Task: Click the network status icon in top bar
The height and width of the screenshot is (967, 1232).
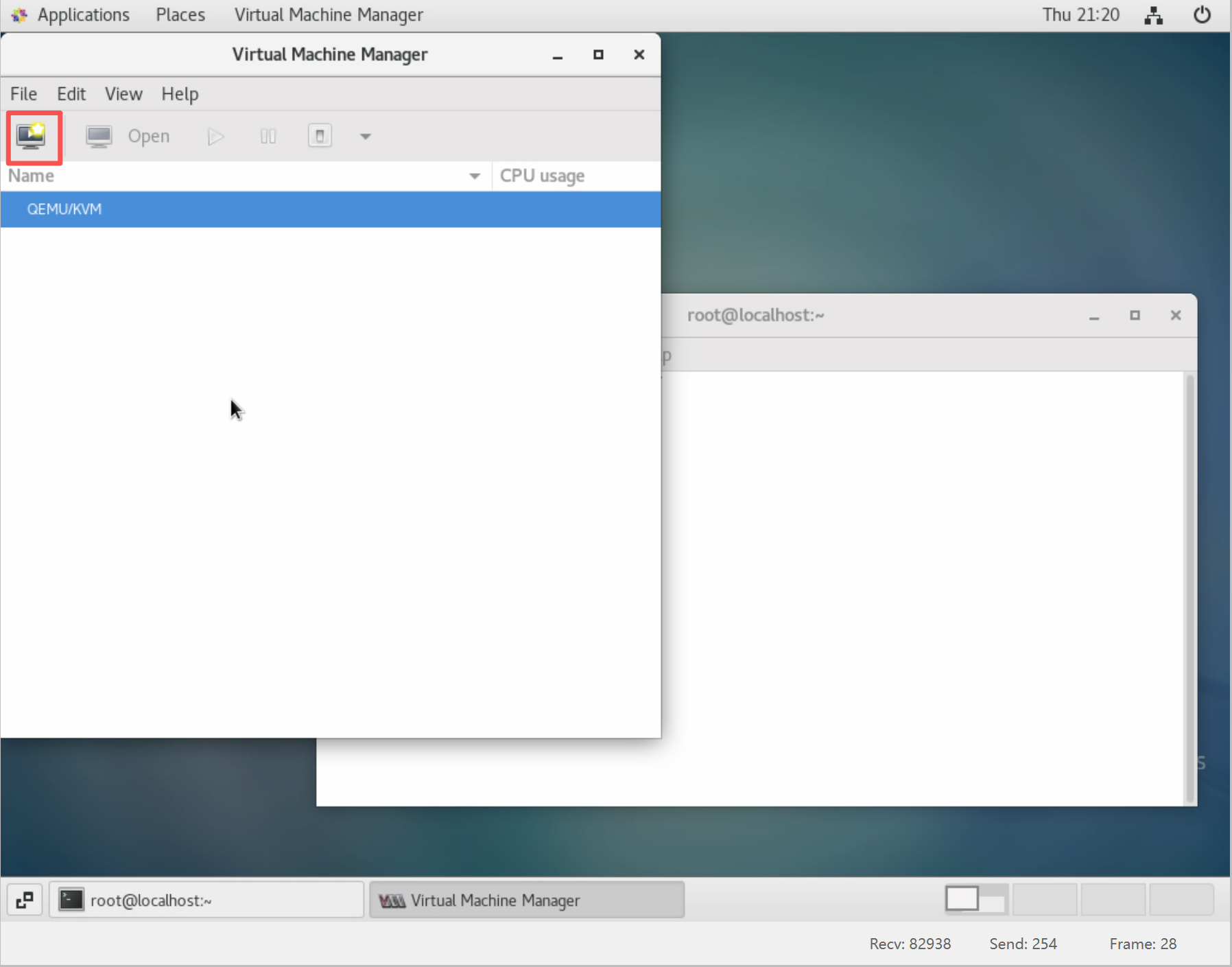Action: 1153,15
